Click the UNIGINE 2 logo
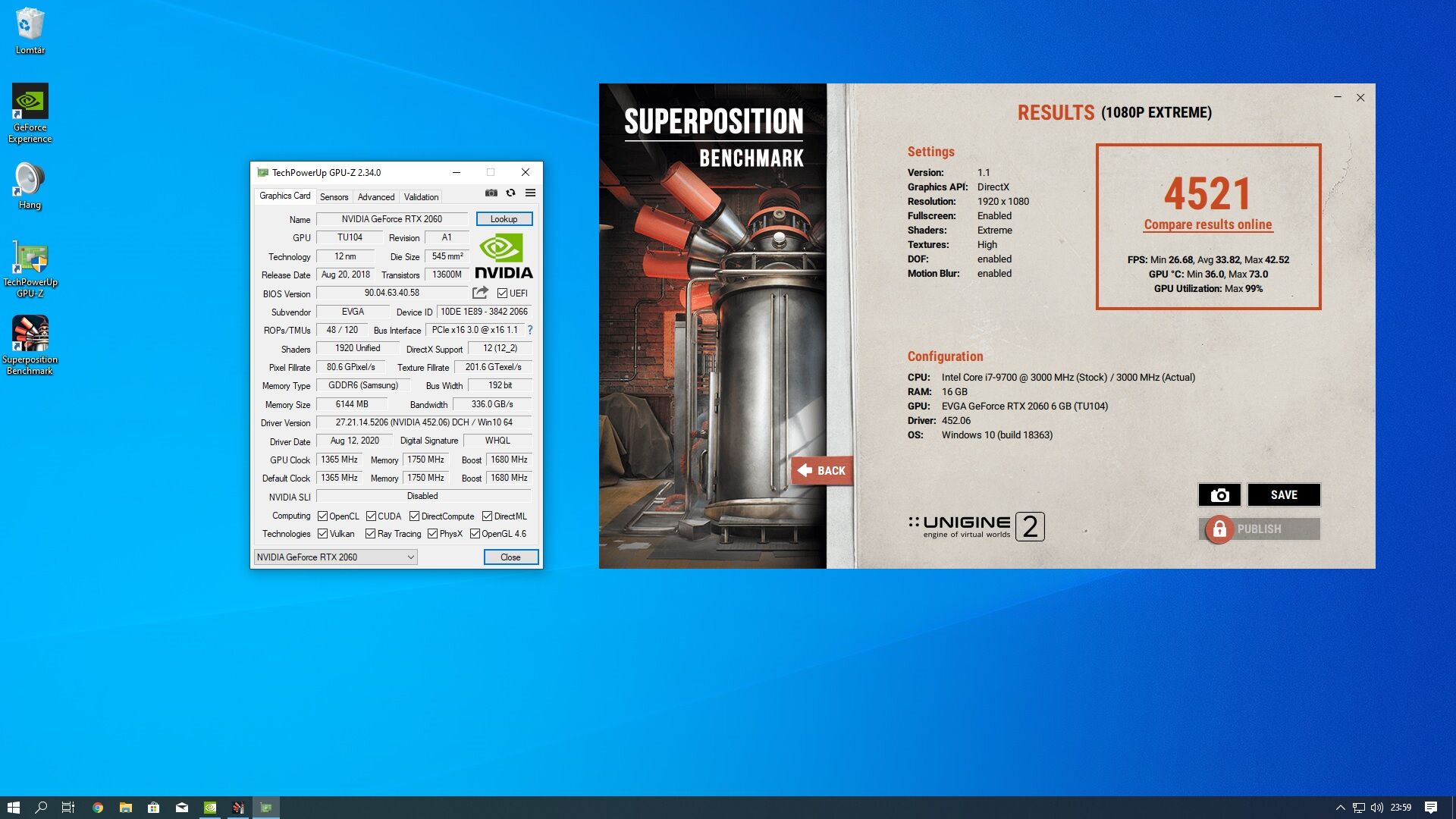Viewport: 1456px width, 819px height. point(977,526)
